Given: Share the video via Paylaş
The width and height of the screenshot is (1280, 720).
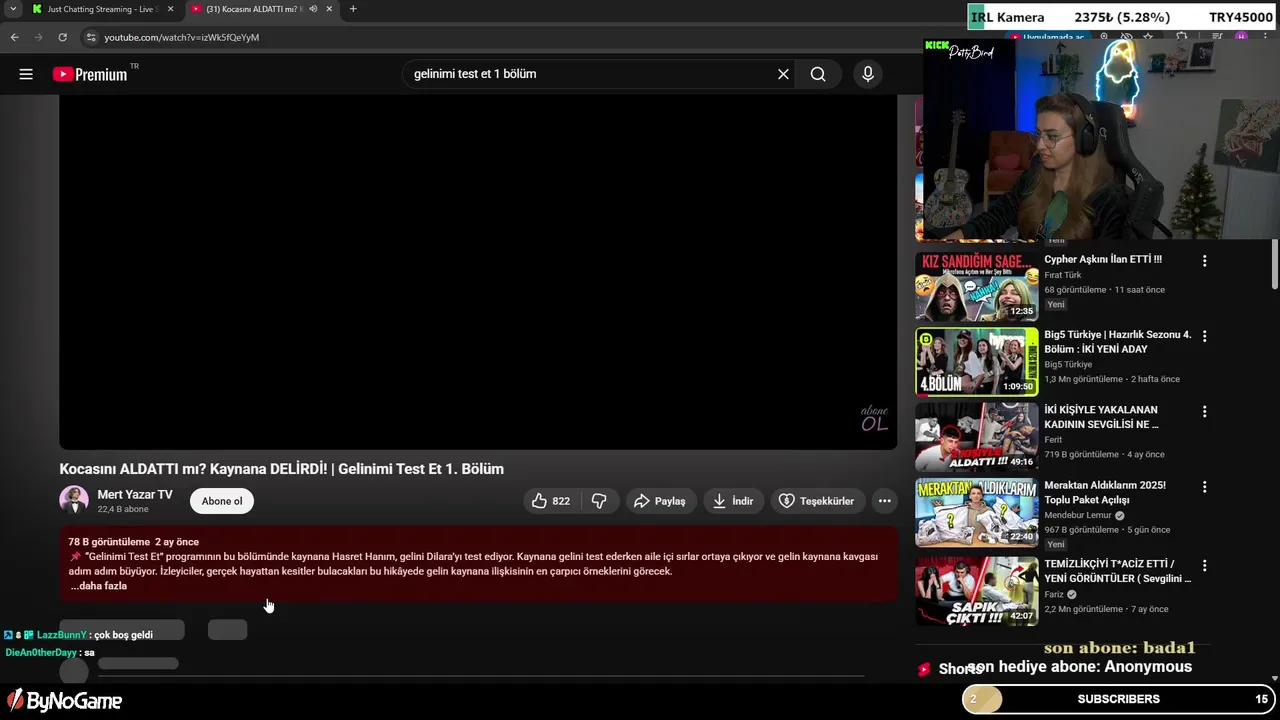Looking at the screenshot, I should pos(660,501).
